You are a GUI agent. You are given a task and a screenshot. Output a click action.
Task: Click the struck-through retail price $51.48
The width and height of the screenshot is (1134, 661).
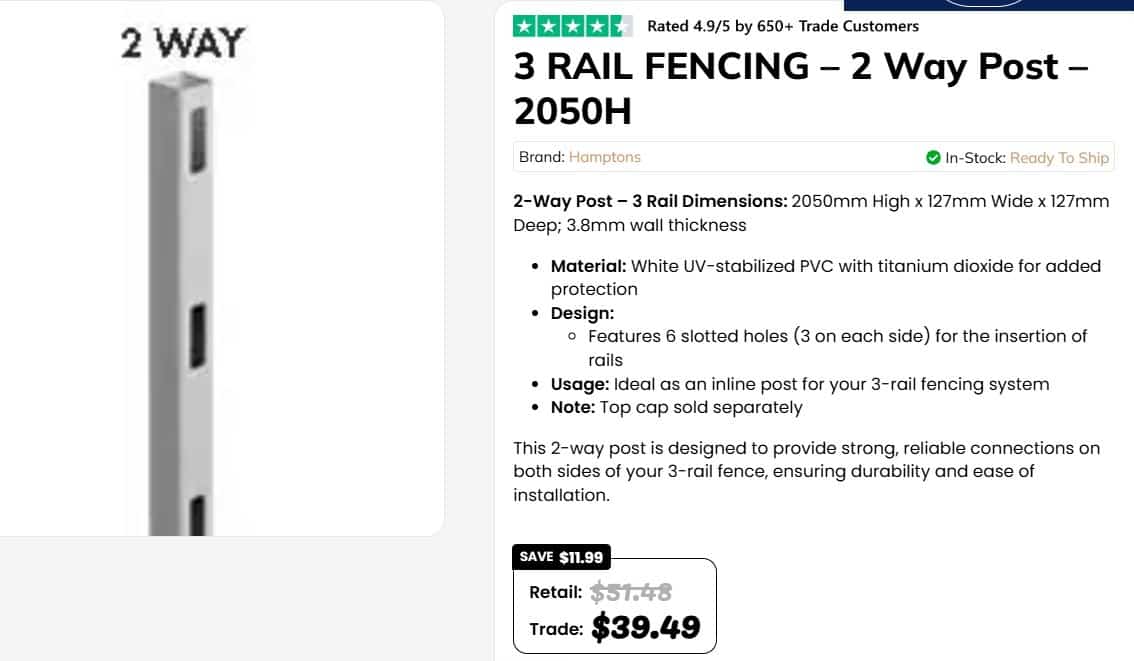coord(631,592)
